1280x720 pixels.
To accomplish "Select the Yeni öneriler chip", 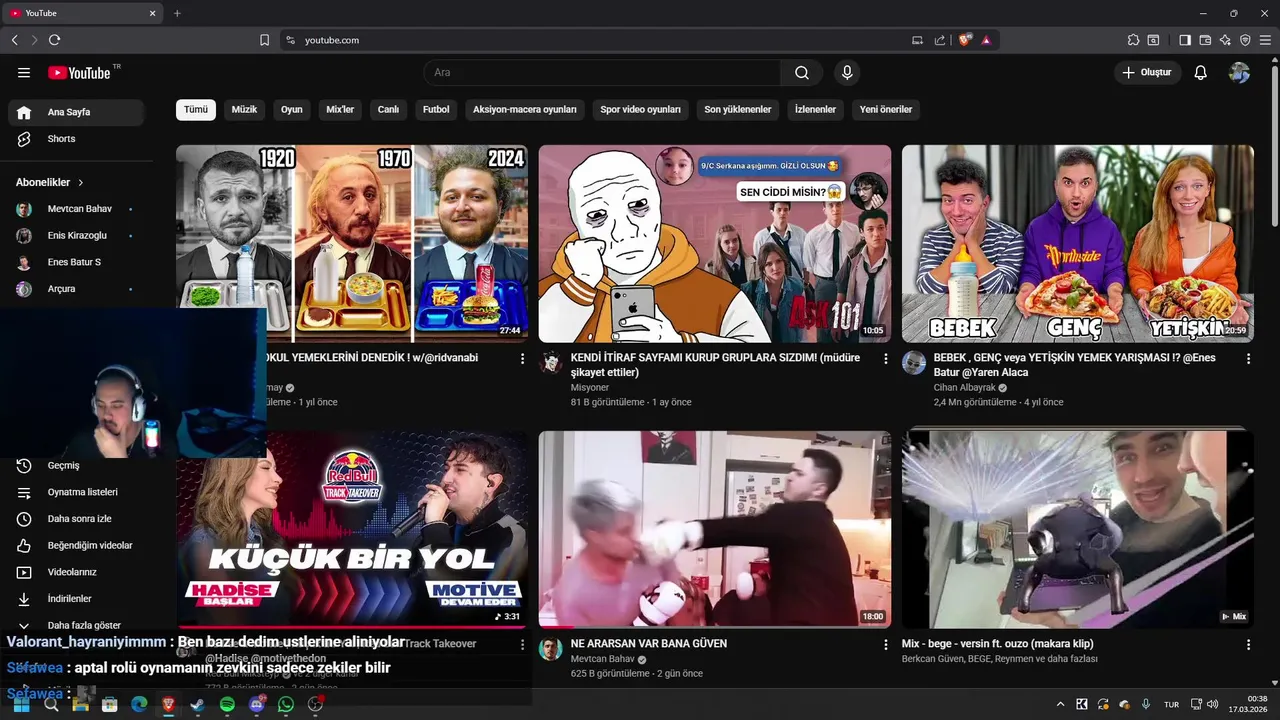I will (x=886, y=109).
